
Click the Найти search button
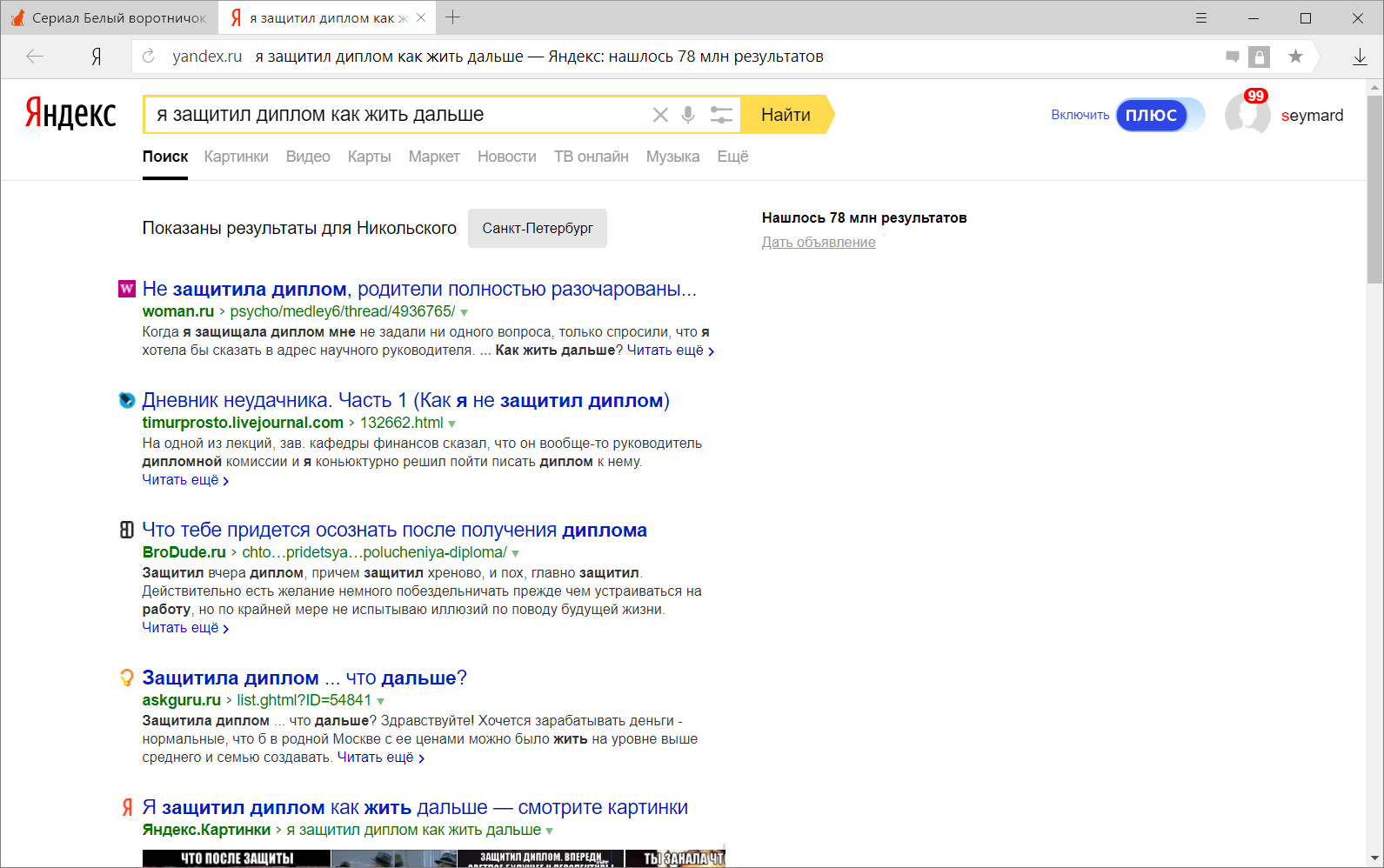[x=786, y=115]
